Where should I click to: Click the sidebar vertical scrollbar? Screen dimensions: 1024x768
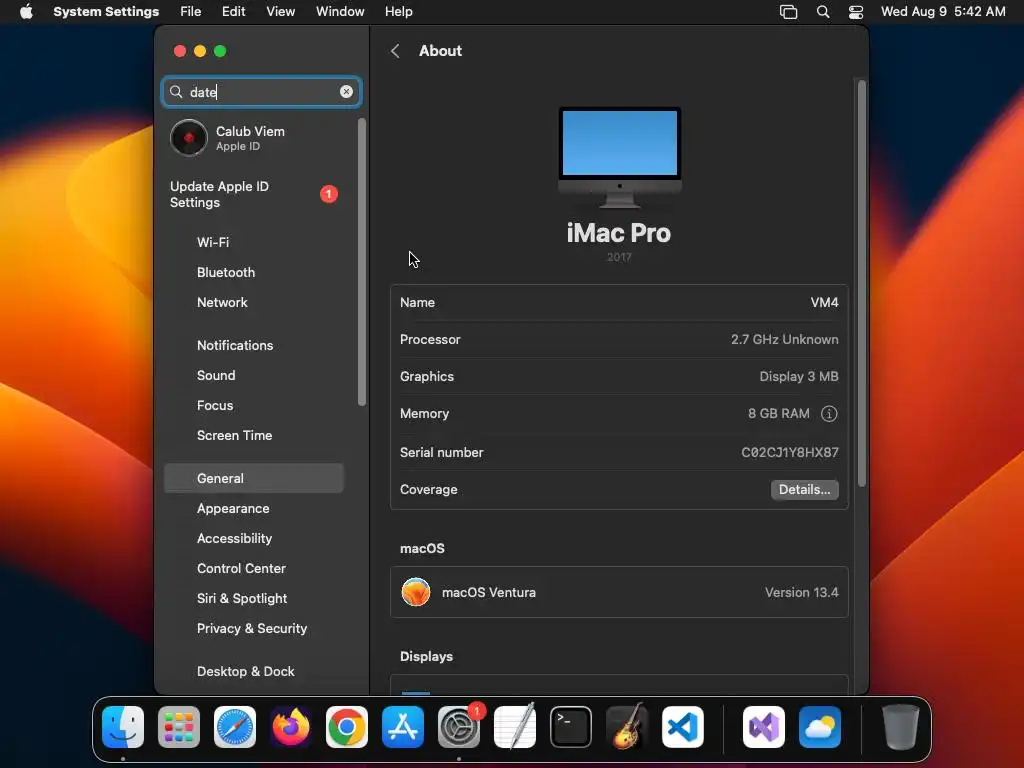pyautogui.click(x=362, y=262)
